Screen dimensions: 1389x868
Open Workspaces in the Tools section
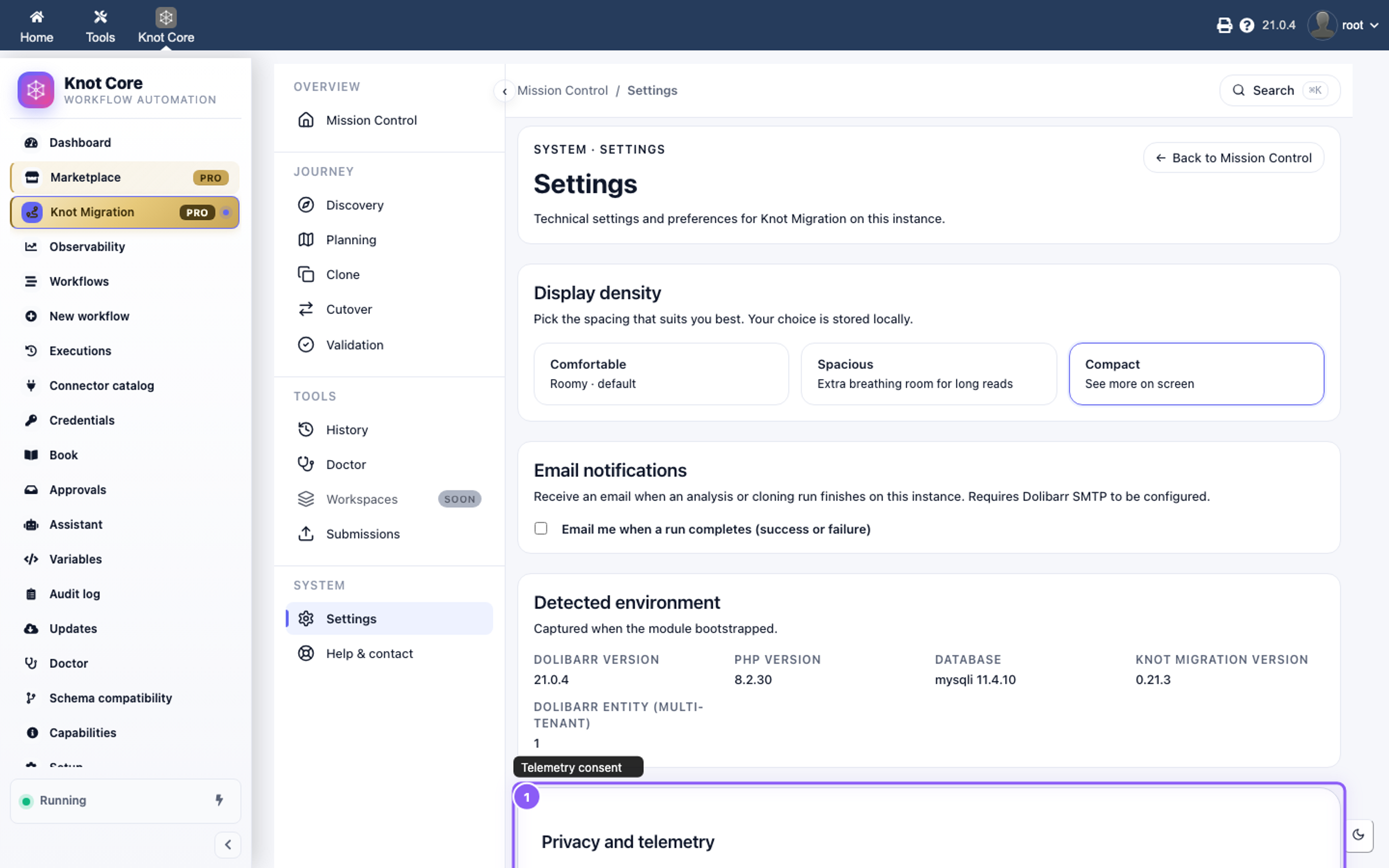point(389,499)
